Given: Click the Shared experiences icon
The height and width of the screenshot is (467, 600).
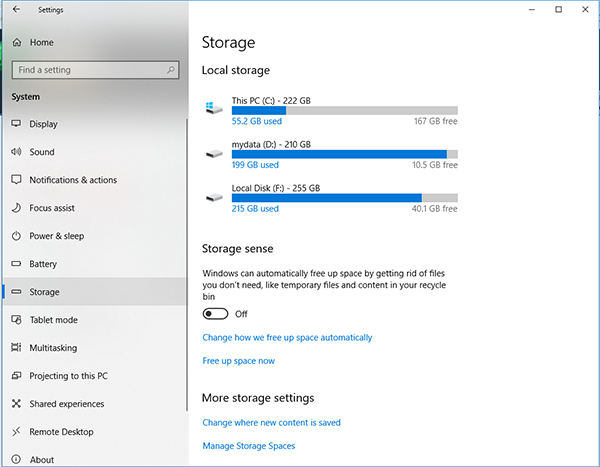Looking at the screenshot, I should [17, 404].
